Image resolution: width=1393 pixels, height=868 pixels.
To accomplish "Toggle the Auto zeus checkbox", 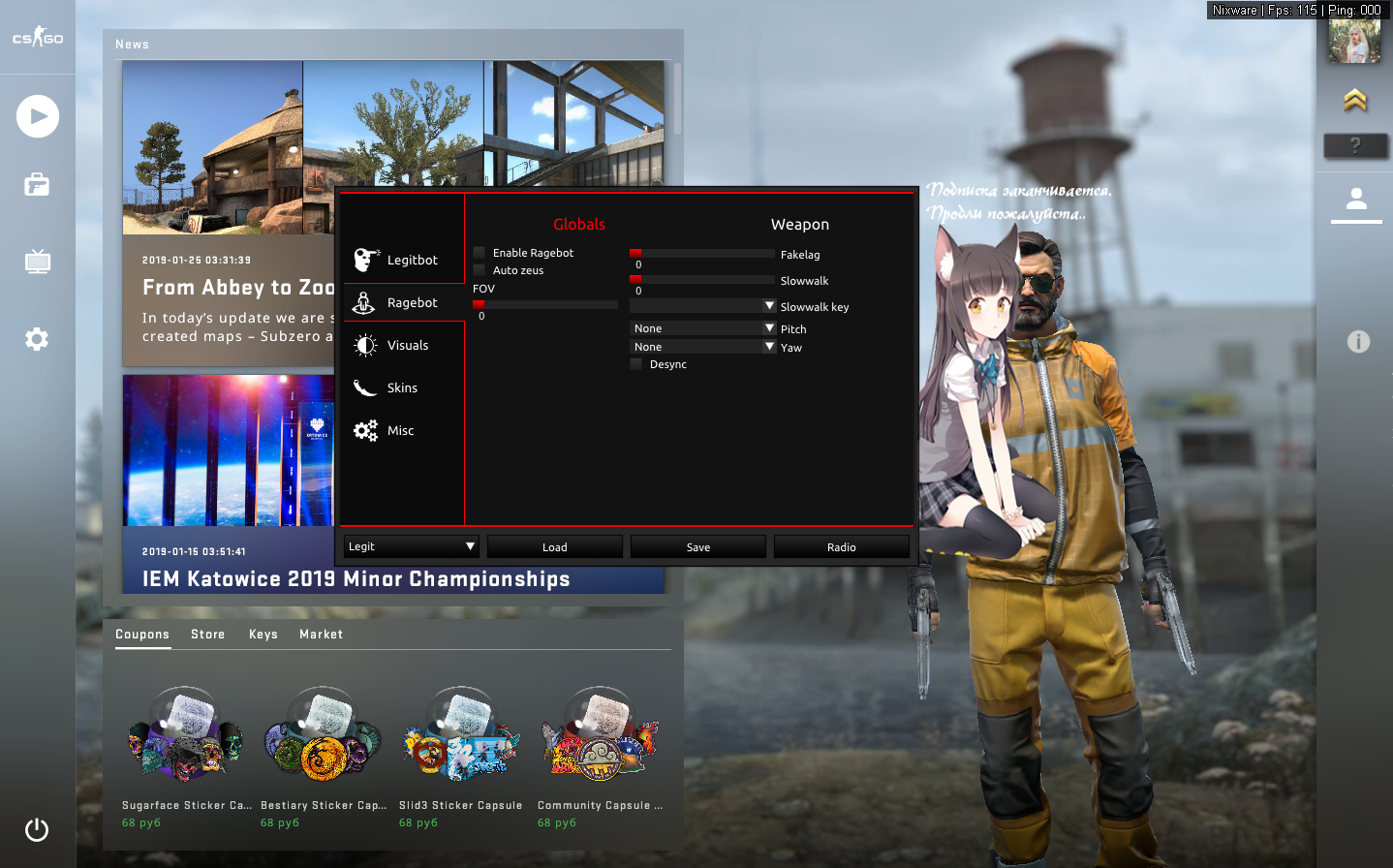I will (480, 270).
